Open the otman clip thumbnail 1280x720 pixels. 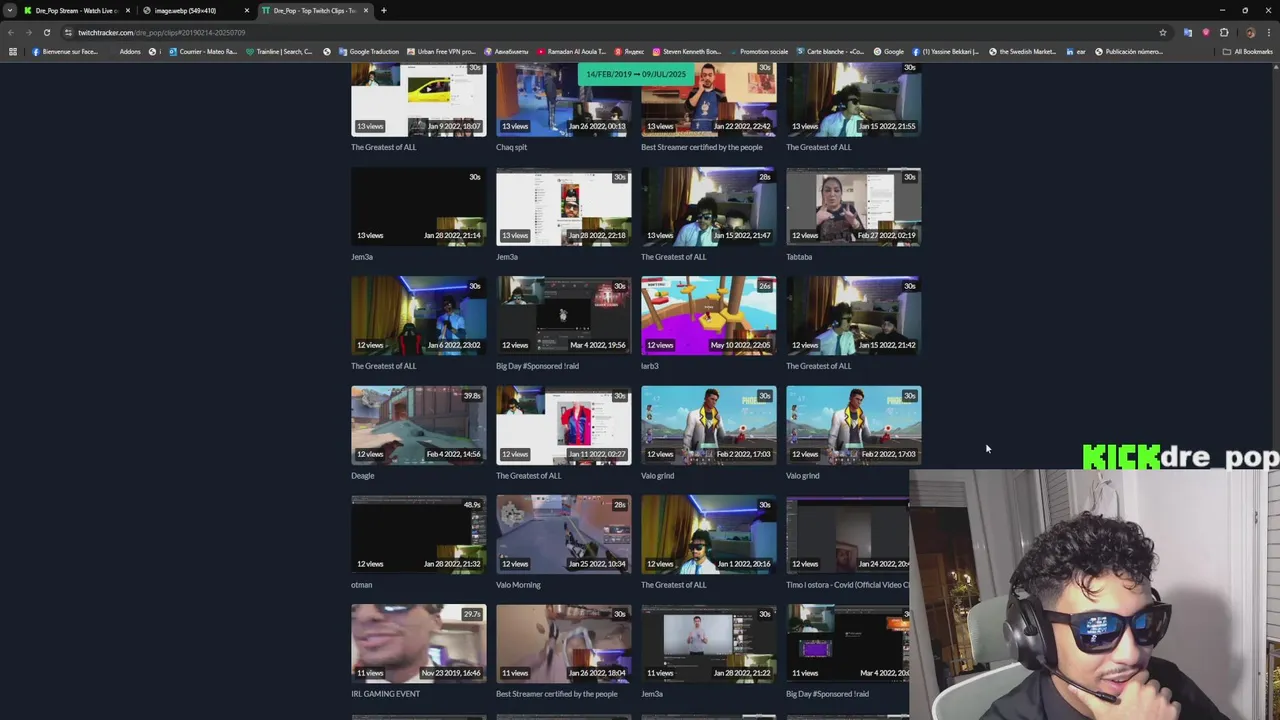(x=418, y=534)
